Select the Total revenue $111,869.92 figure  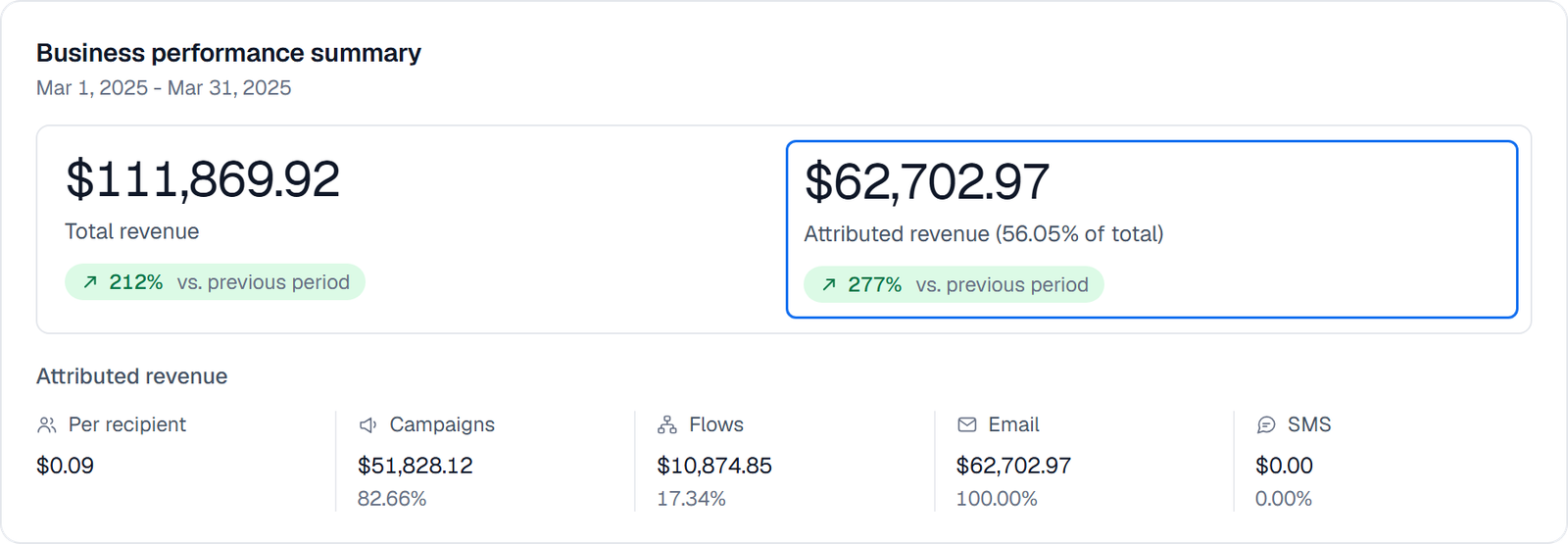[203, 179]
